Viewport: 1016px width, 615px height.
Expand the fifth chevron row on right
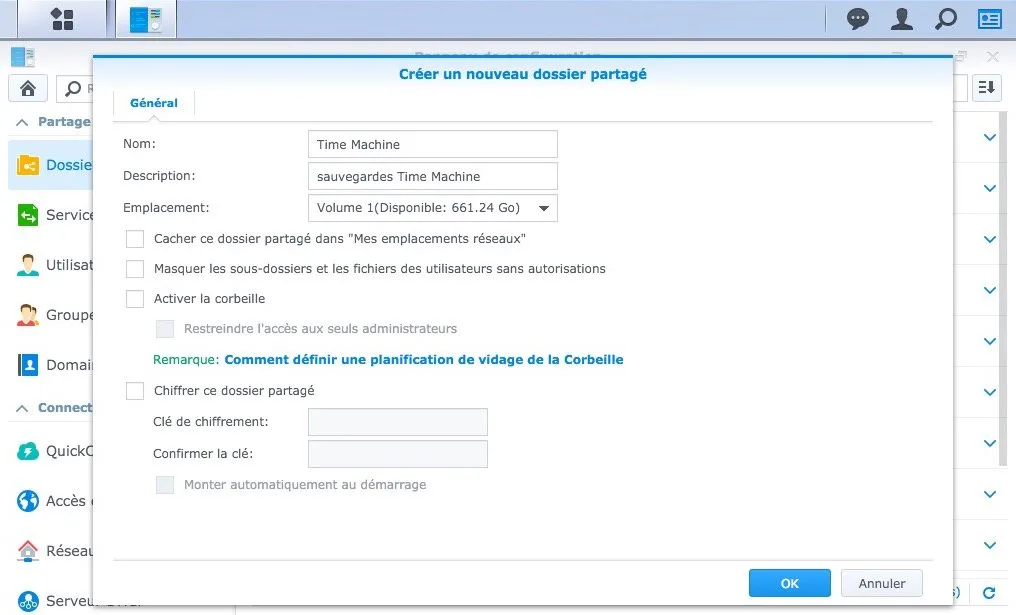(x=989, y=342)
